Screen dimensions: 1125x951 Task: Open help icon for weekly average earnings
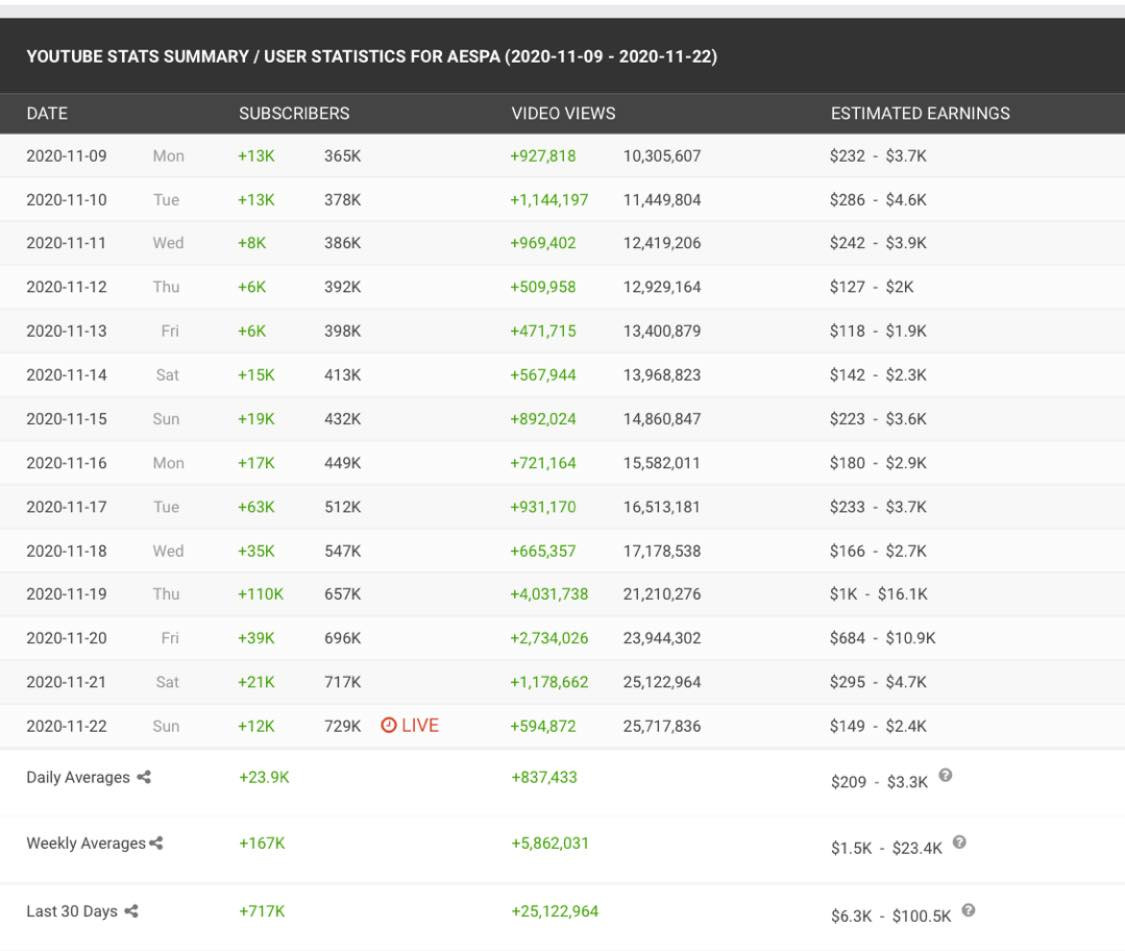tap(959, 842)
